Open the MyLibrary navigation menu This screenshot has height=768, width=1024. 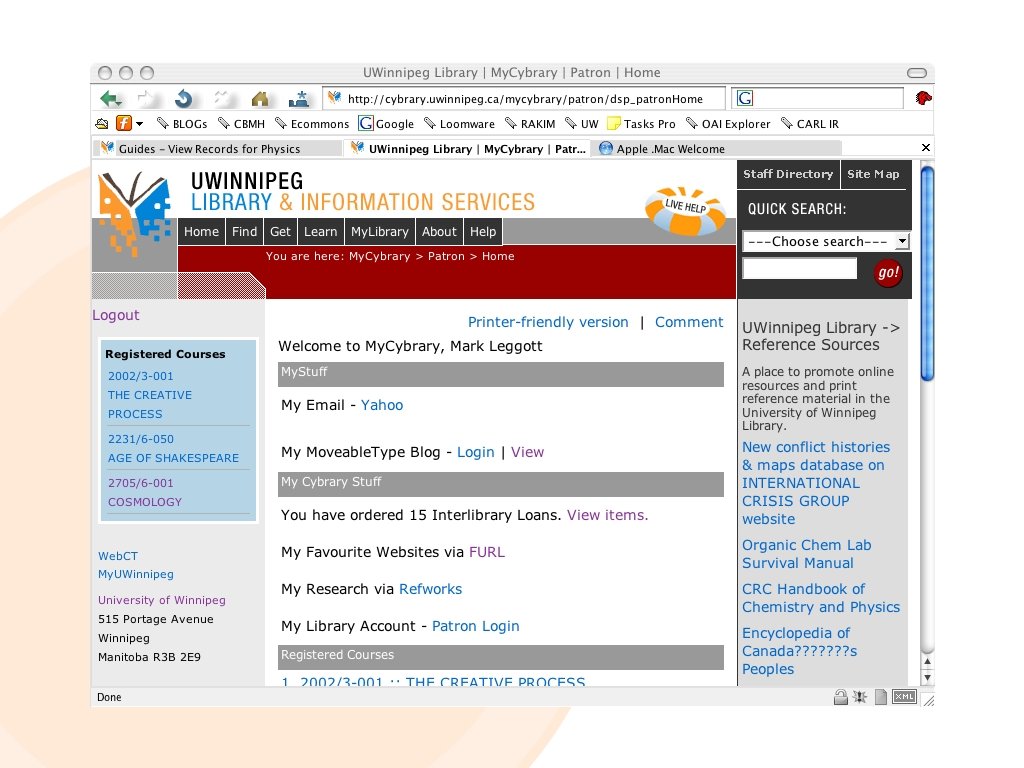point(379,232)
